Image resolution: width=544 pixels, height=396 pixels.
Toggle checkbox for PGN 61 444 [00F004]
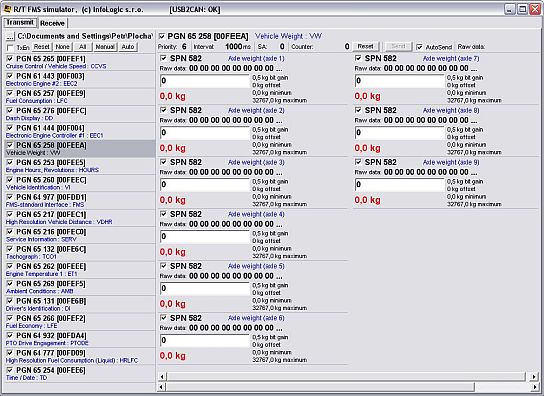coord(10,128)
